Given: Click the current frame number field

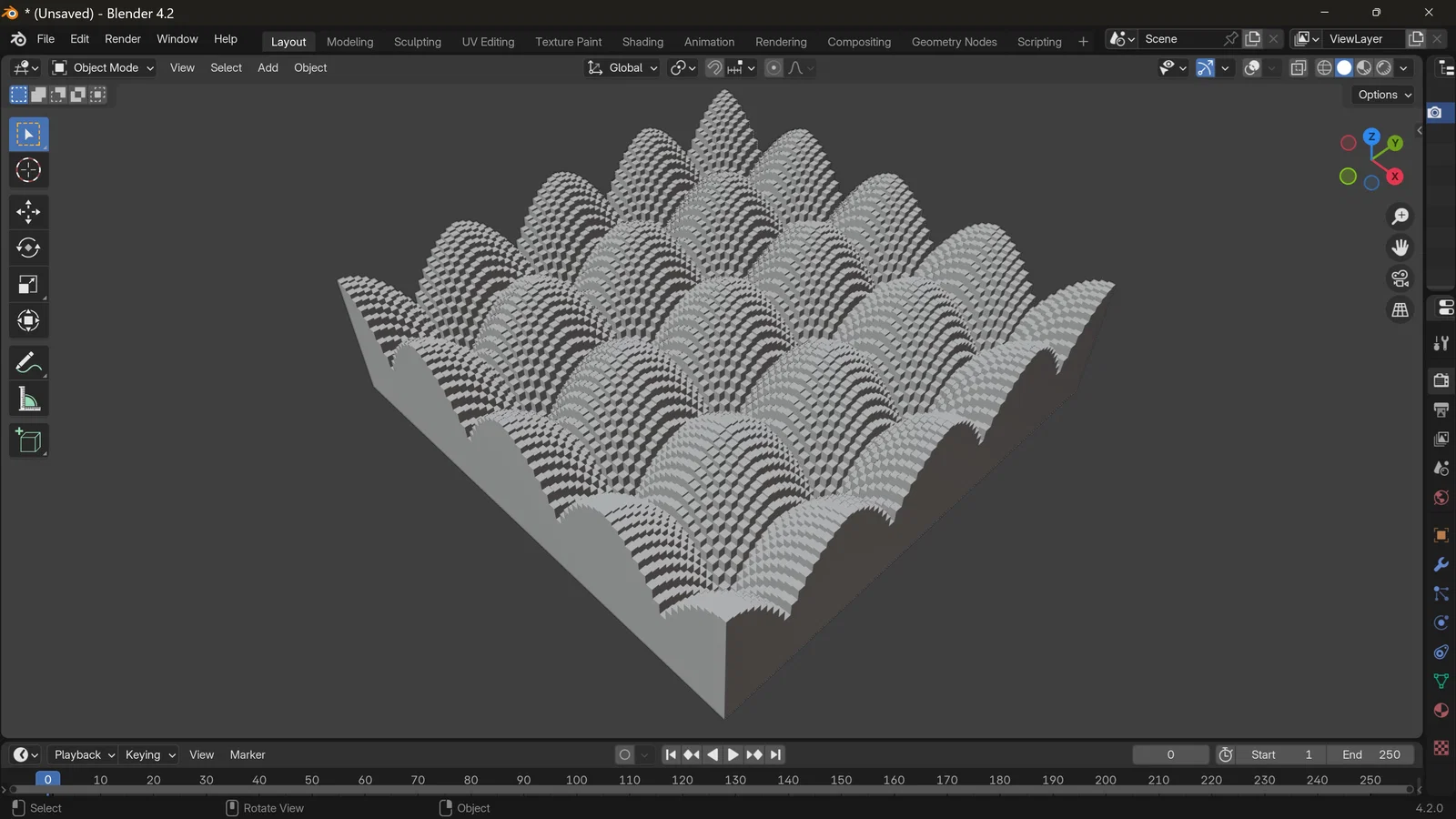Looking at the screenshot, I should pos(1170,754).
